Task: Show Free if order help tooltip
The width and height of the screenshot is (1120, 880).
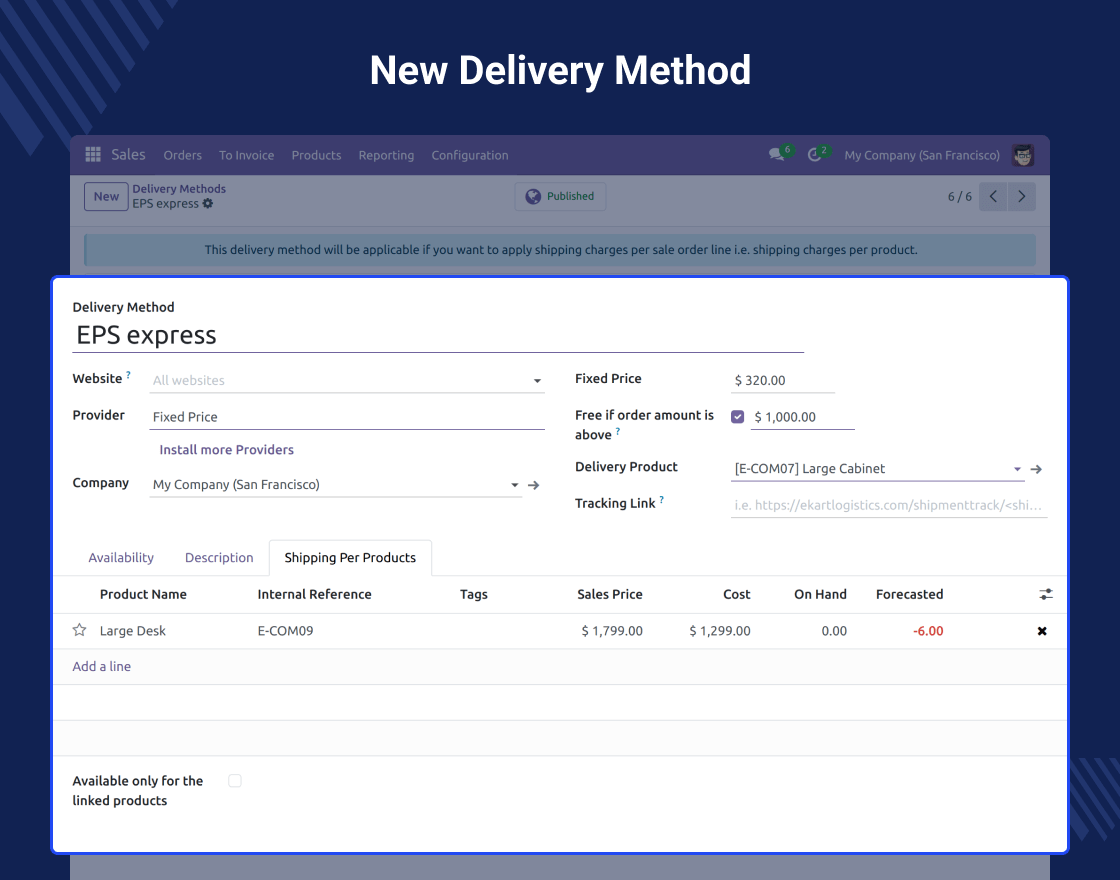Action: [x=618, y=431]
